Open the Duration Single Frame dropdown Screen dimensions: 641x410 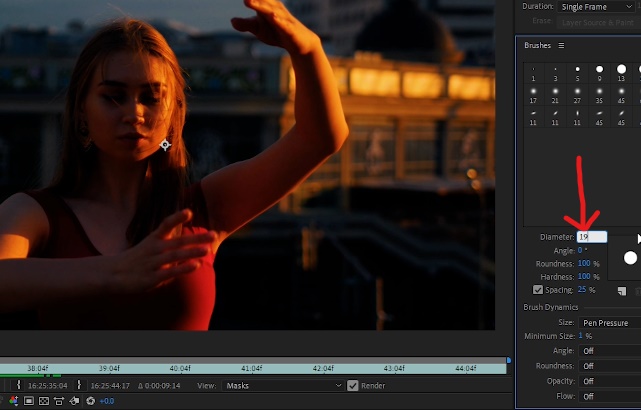596,7
